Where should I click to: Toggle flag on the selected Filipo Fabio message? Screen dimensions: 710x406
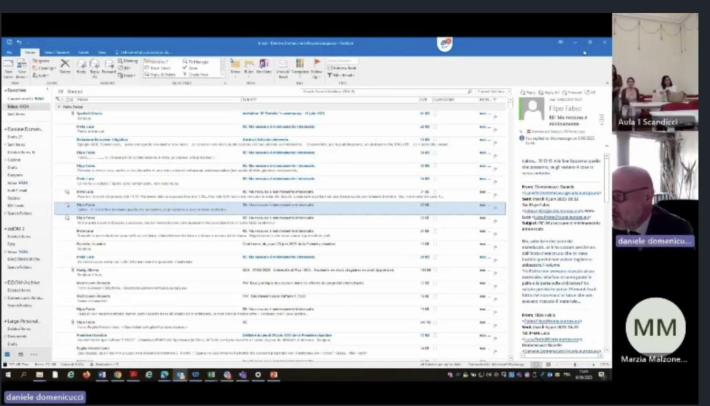coord(496,208)
